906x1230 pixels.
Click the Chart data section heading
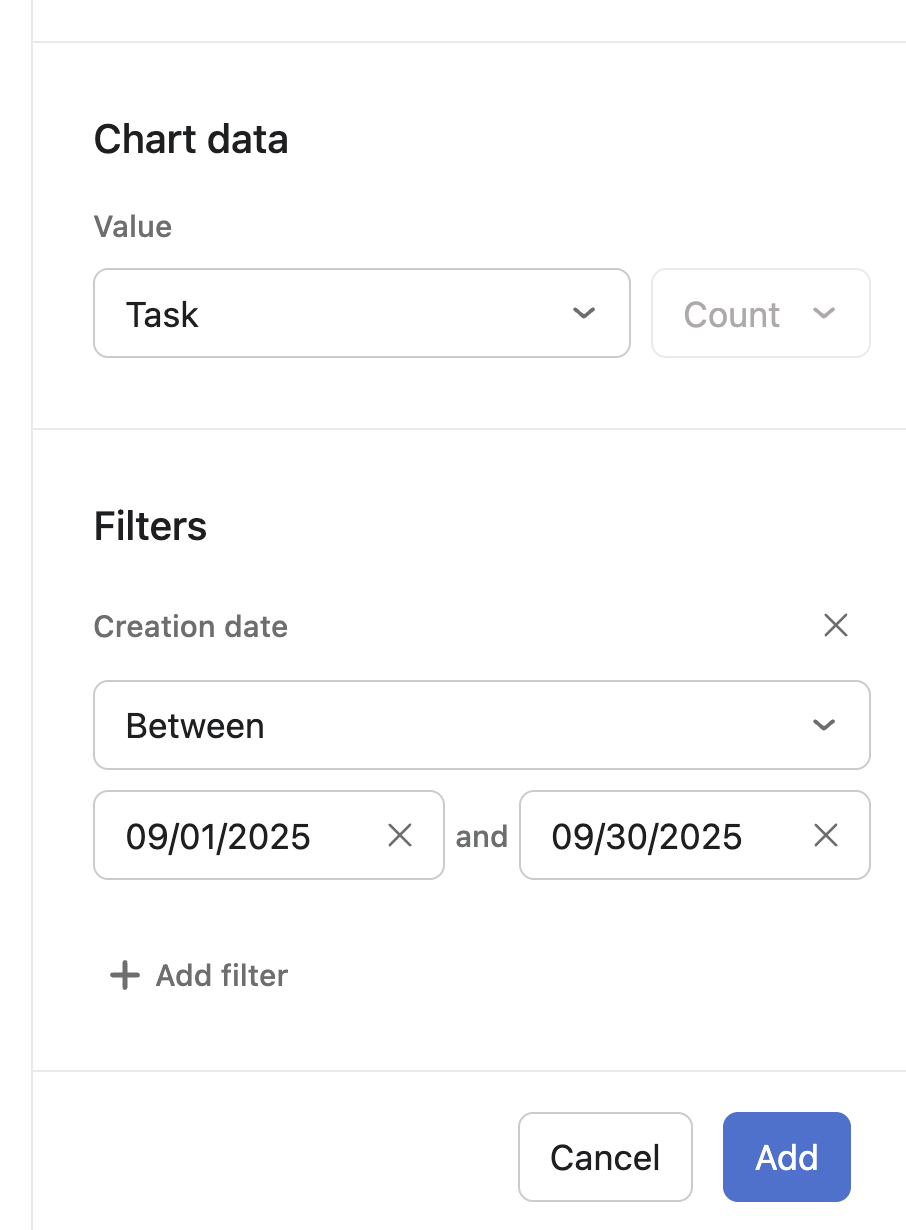pyautogui.click(x=191, y=139)
